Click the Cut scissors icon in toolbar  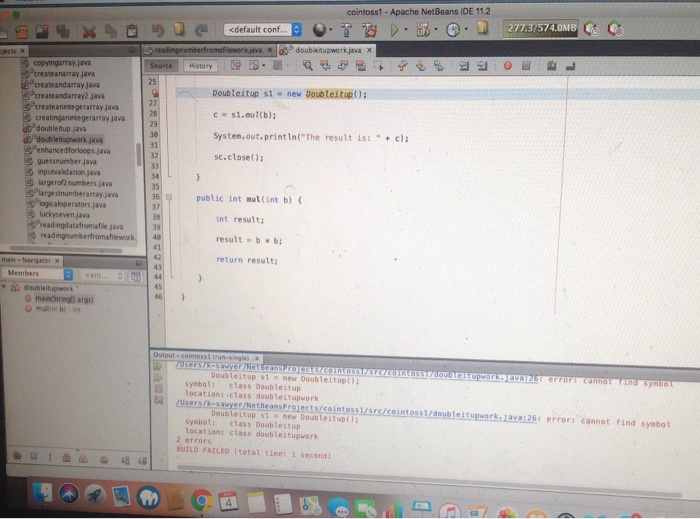tap(89, 31)
